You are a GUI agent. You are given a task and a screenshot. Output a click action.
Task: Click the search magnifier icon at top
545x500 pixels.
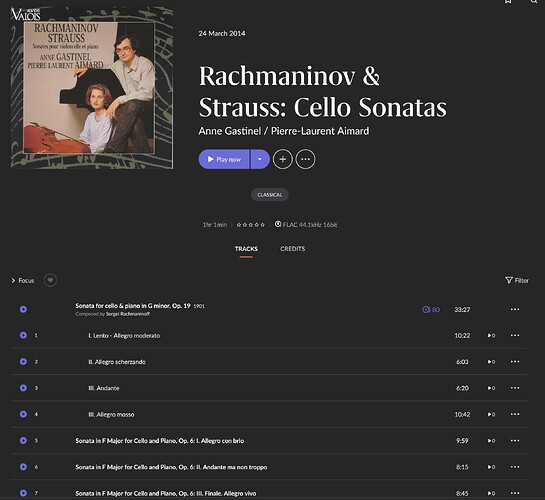click(534, 1)
